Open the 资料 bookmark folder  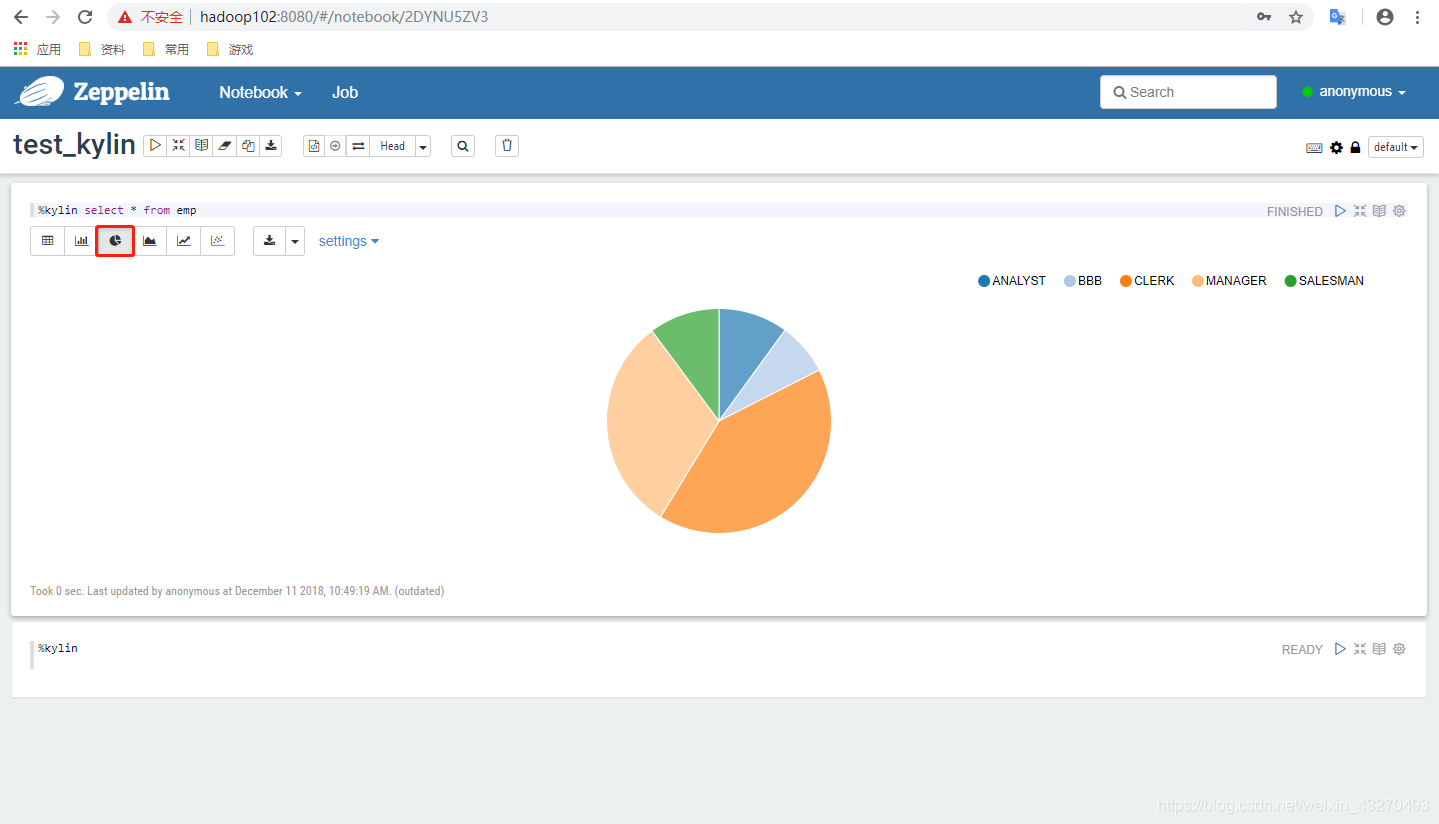click(101, 49)
